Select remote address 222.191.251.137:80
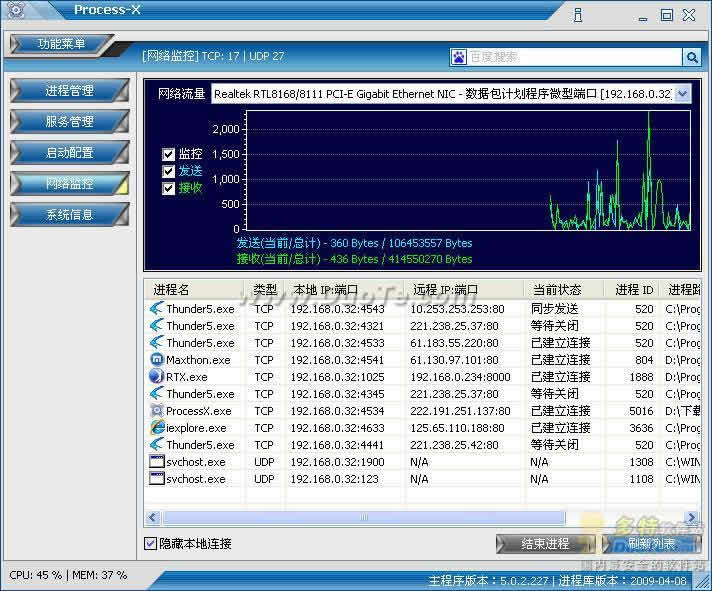 coord(460,411)
